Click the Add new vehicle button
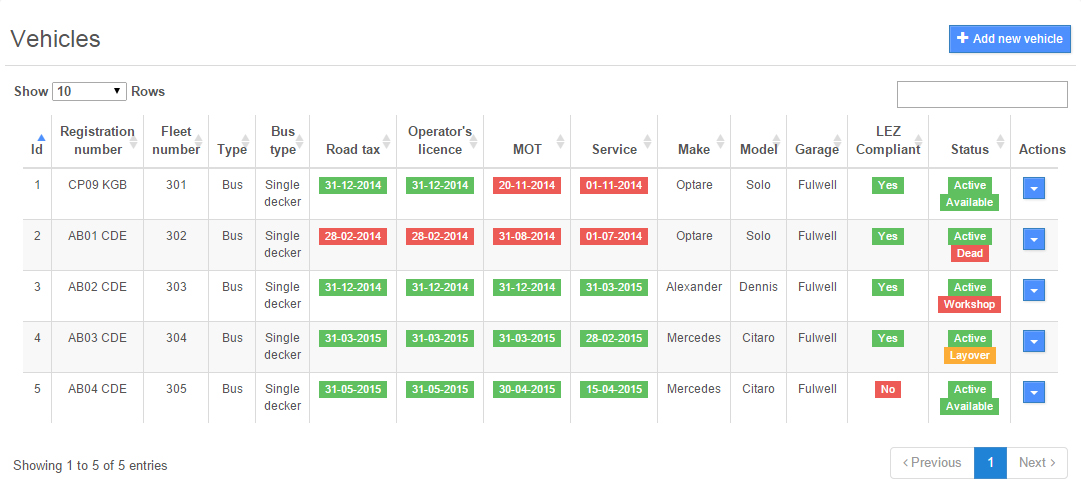Screen dimensions: 1081x500 click(1009, 39)
